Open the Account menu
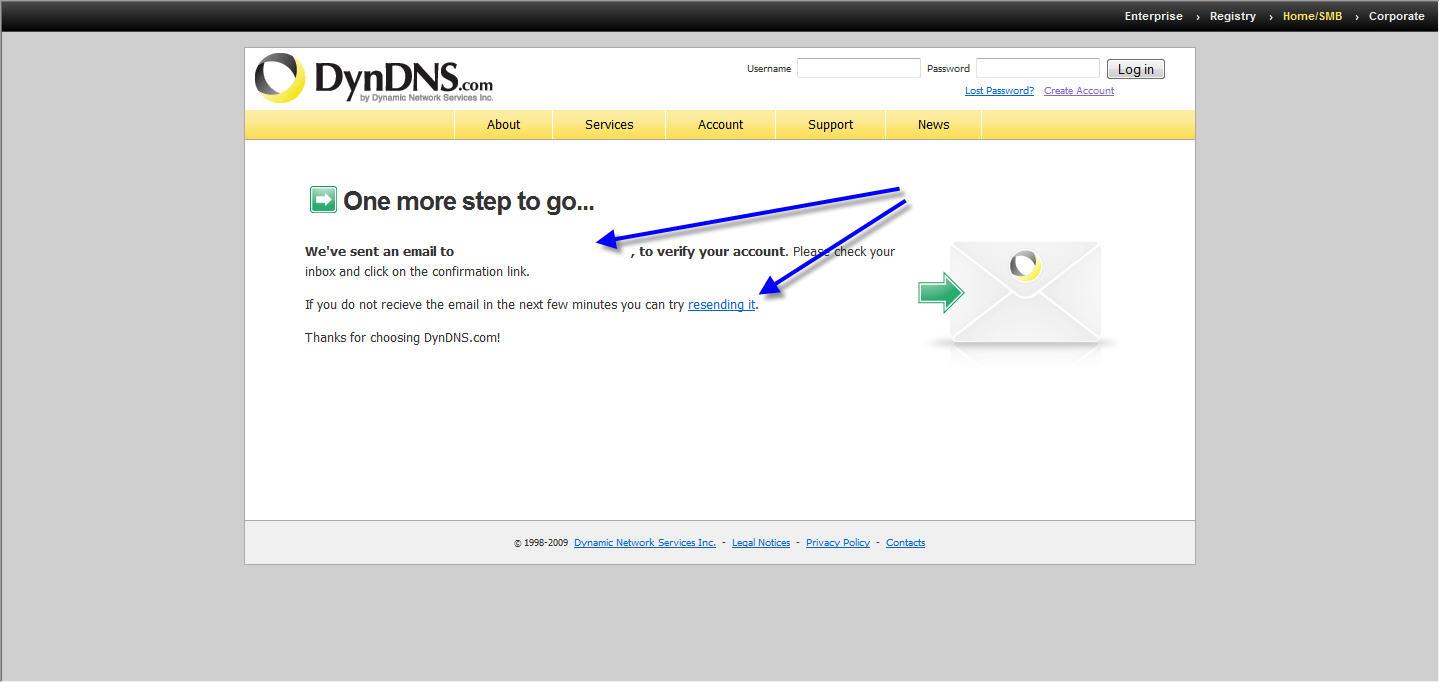 pyautogui.click(x=720, y=125)
